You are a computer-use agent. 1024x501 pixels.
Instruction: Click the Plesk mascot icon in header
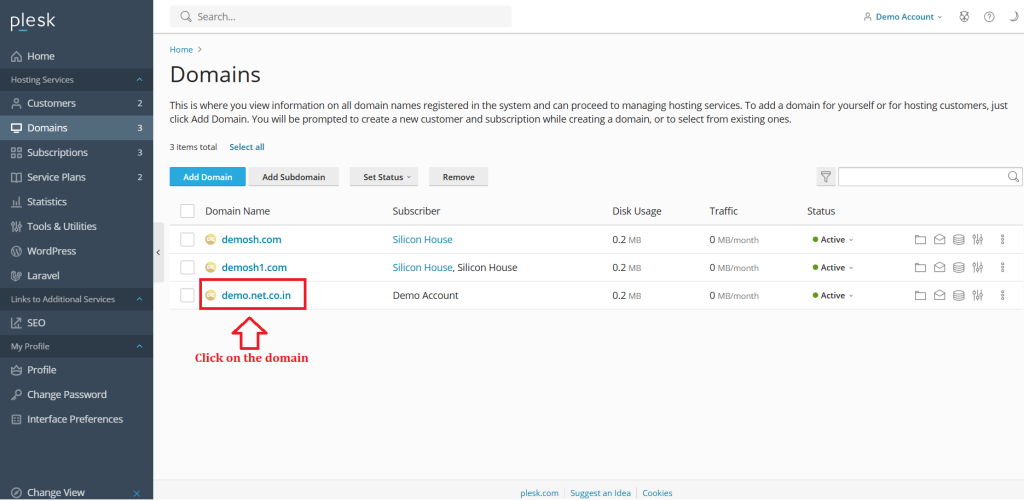pyautogui.click(x=964, y=17)
